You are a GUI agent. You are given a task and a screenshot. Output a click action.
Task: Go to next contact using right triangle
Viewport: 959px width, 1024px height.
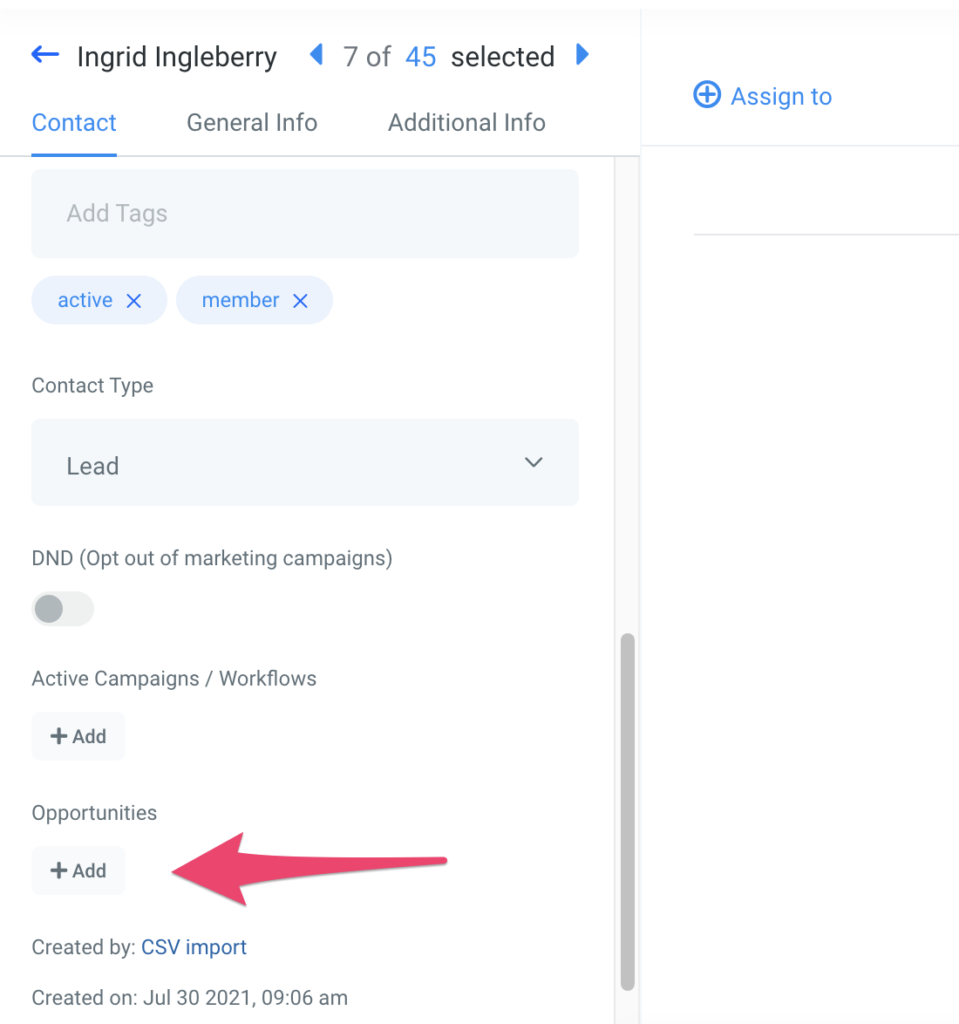[x=582, y=55]
